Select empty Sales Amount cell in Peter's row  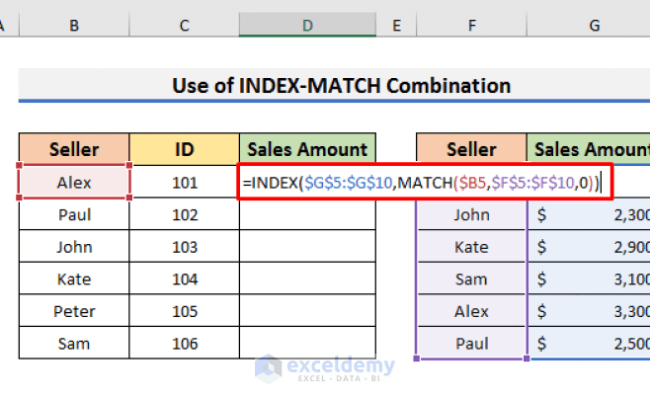[308, 311]
